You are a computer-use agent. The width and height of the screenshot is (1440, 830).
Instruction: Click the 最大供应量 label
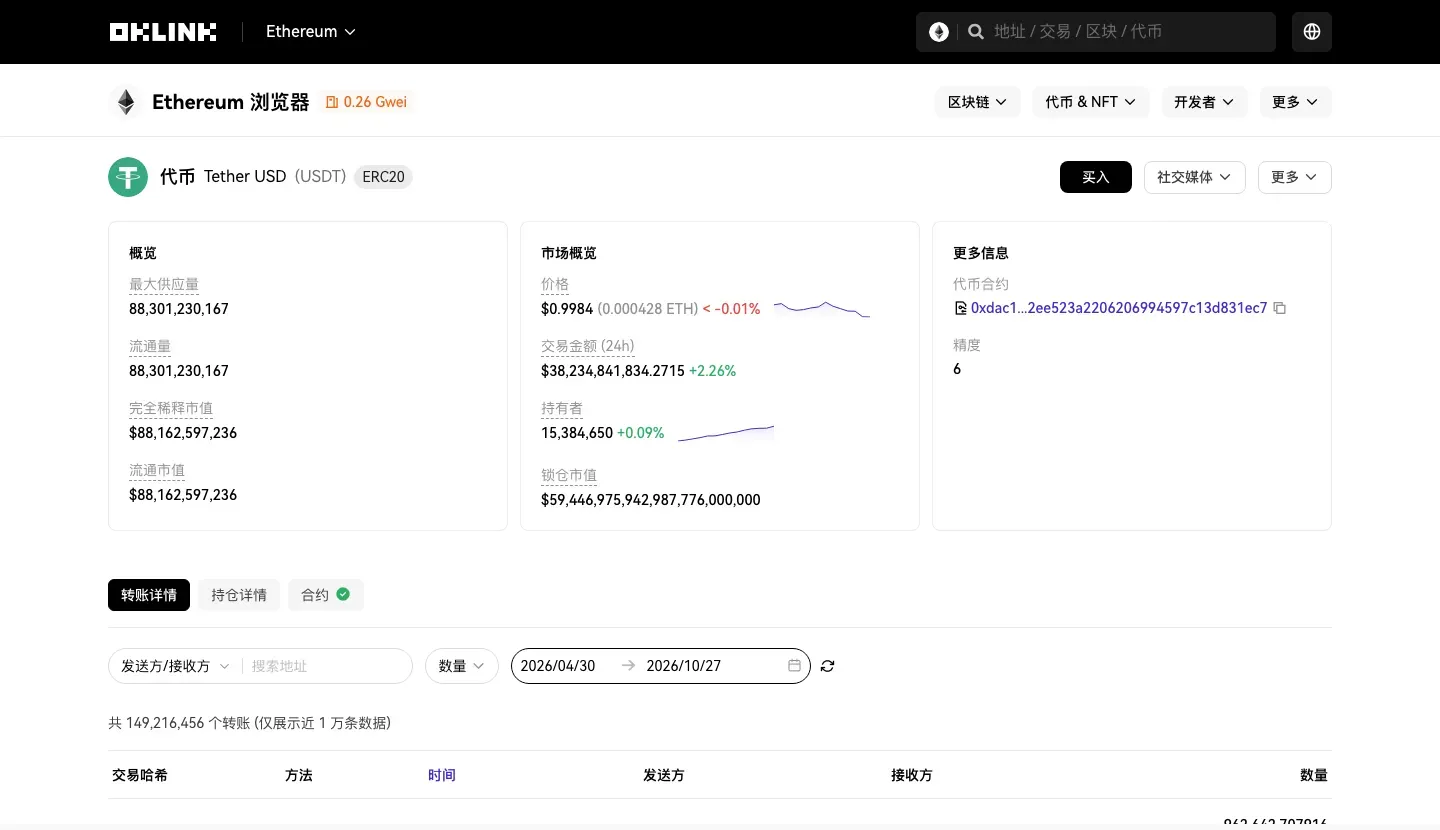point(164,285)
